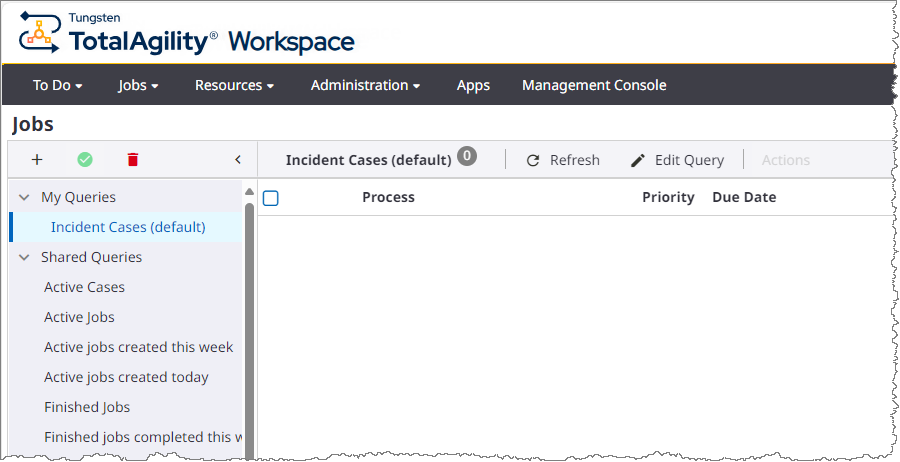Open the Administration menu
Screen dimensions: 900x462
(x=365, y=86)
